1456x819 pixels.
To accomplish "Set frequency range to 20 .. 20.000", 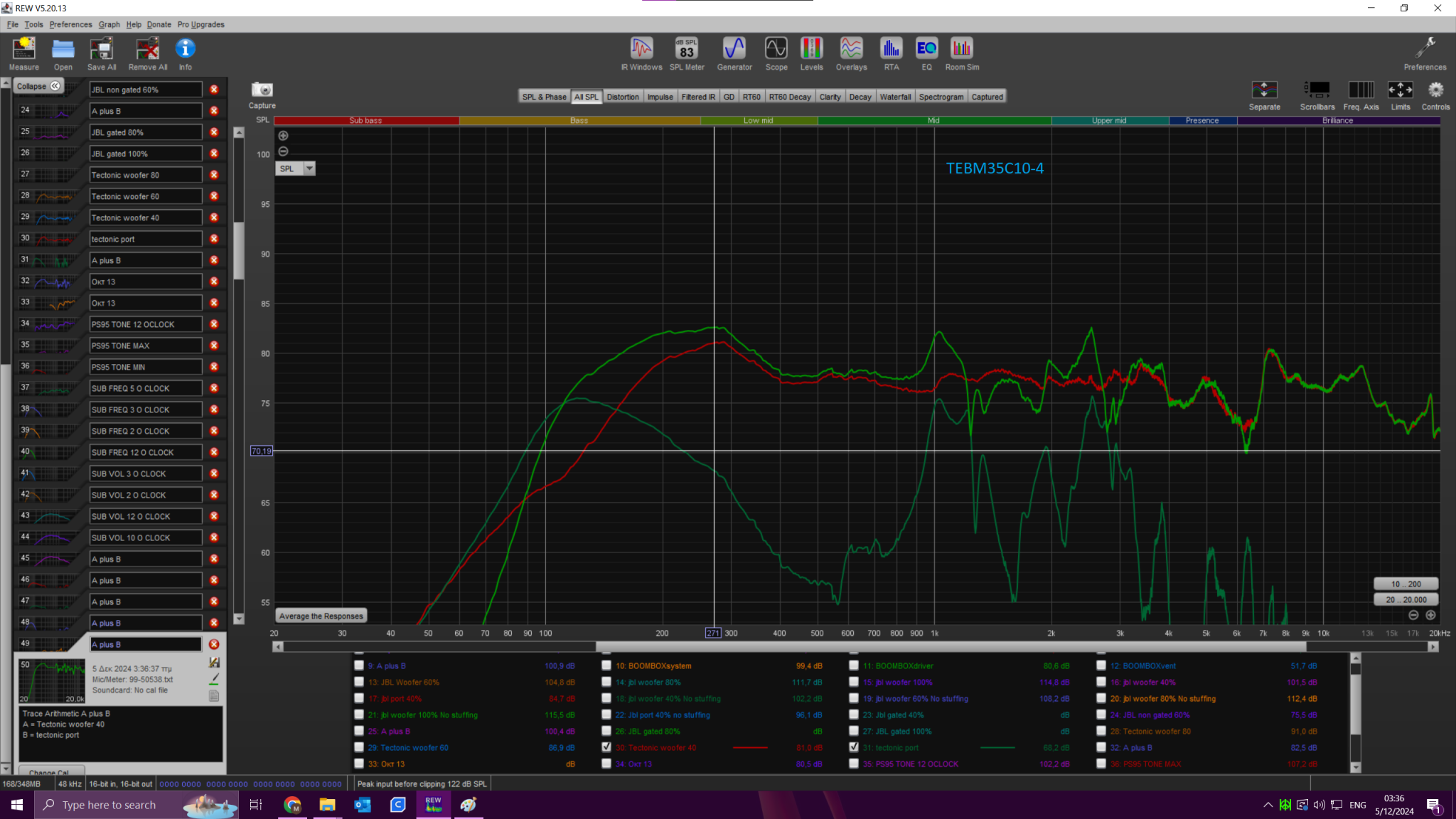I will point(1406,599).
